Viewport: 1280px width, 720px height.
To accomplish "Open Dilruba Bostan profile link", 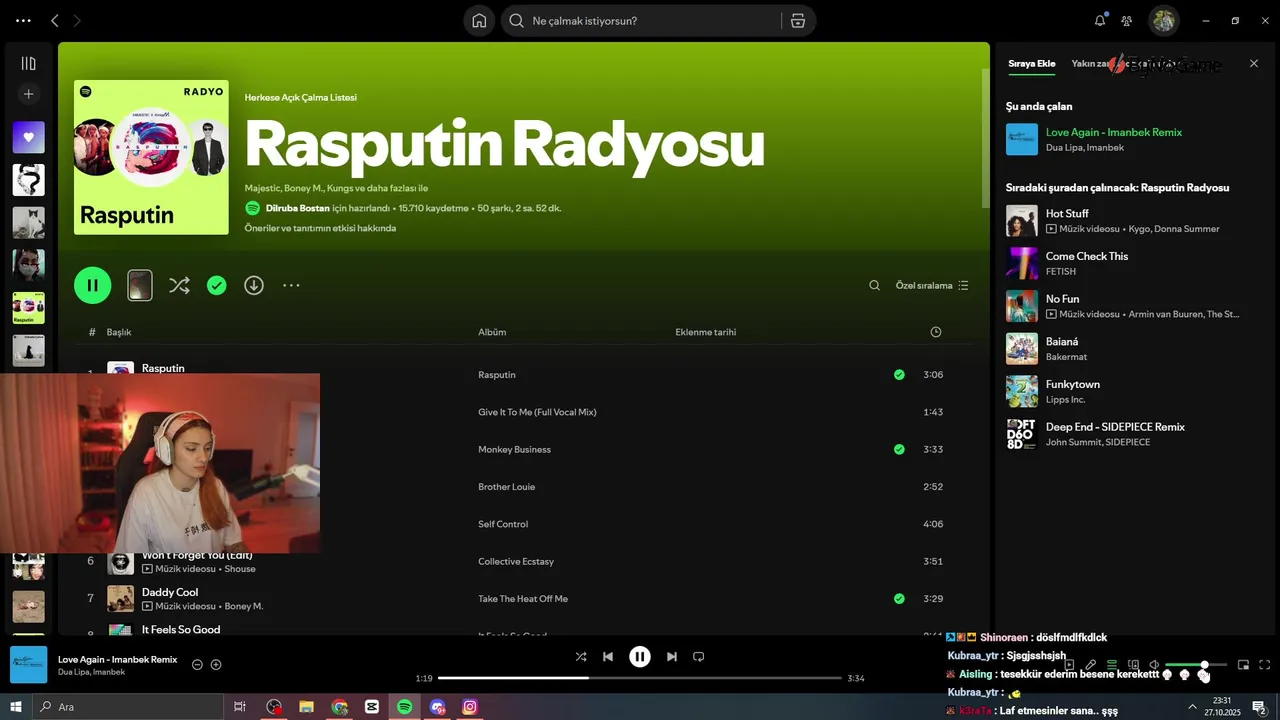I will (298, 208).
